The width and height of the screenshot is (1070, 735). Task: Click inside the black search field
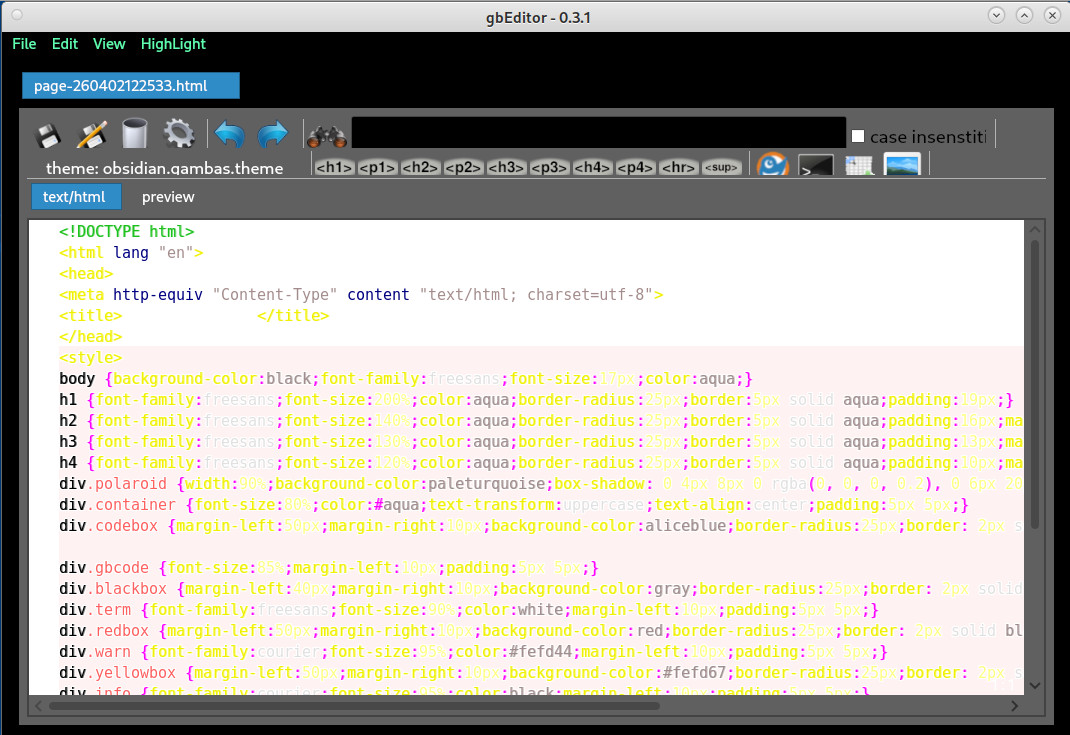pyautogui.click(x=598, y=133)
